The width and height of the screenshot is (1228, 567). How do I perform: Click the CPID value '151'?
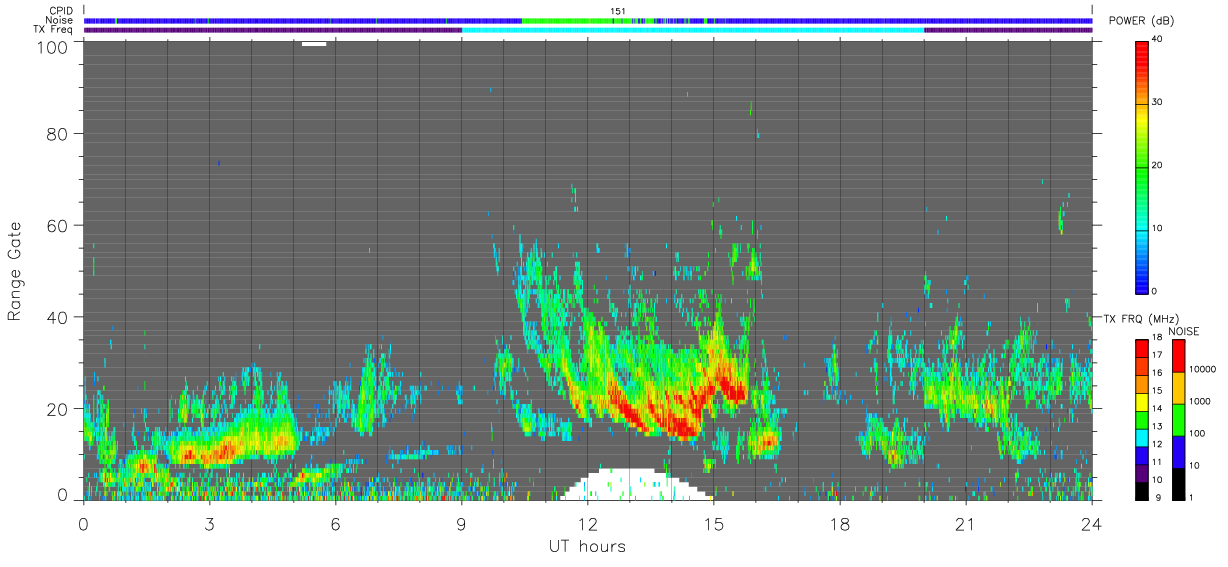(618, 11)
